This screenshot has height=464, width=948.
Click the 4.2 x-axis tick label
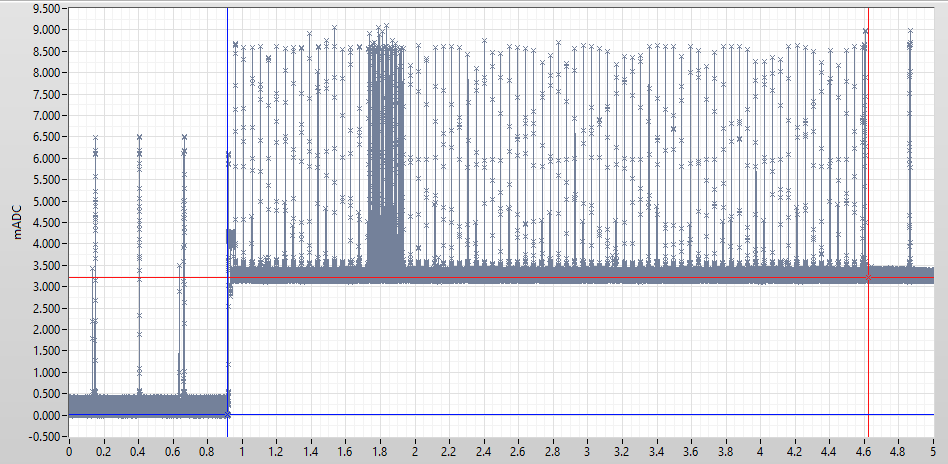tap(794, 451)
